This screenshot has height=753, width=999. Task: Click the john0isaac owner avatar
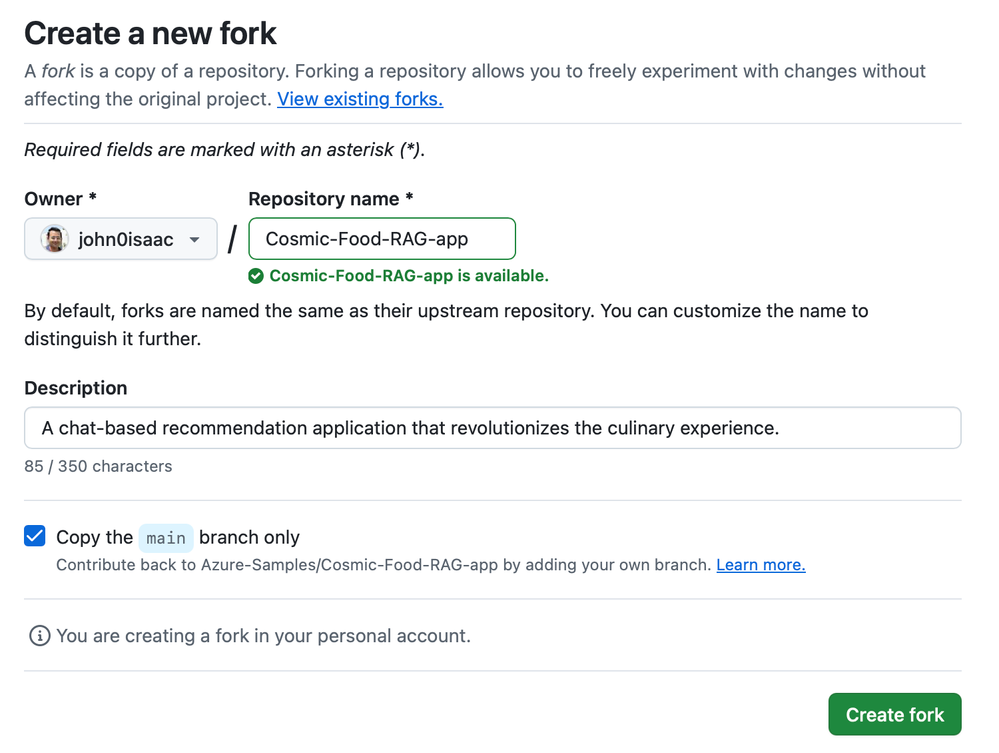coord(54,239)
